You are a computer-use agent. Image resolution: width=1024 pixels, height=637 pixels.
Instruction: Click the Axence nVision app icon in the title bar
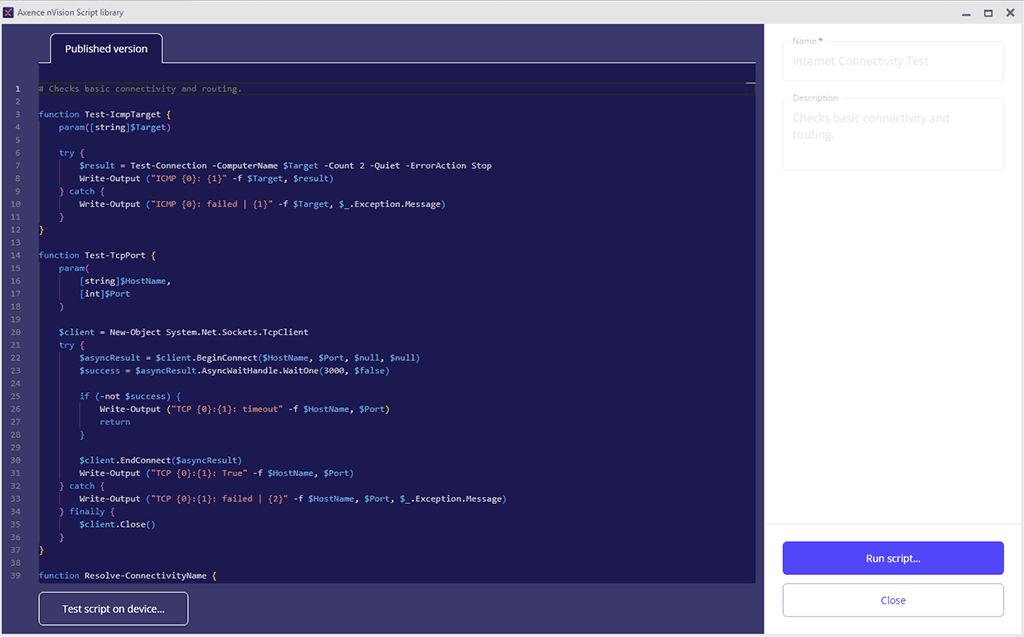click(x=8, y=12)
